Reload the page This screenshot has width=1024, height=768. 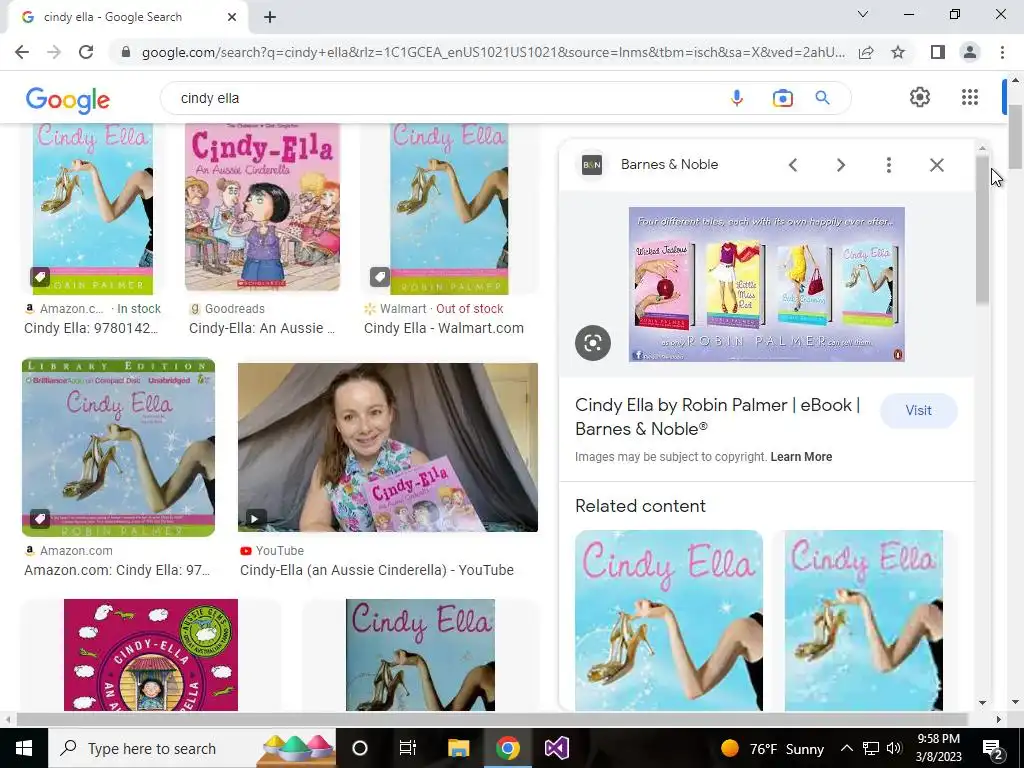(86, 52)
